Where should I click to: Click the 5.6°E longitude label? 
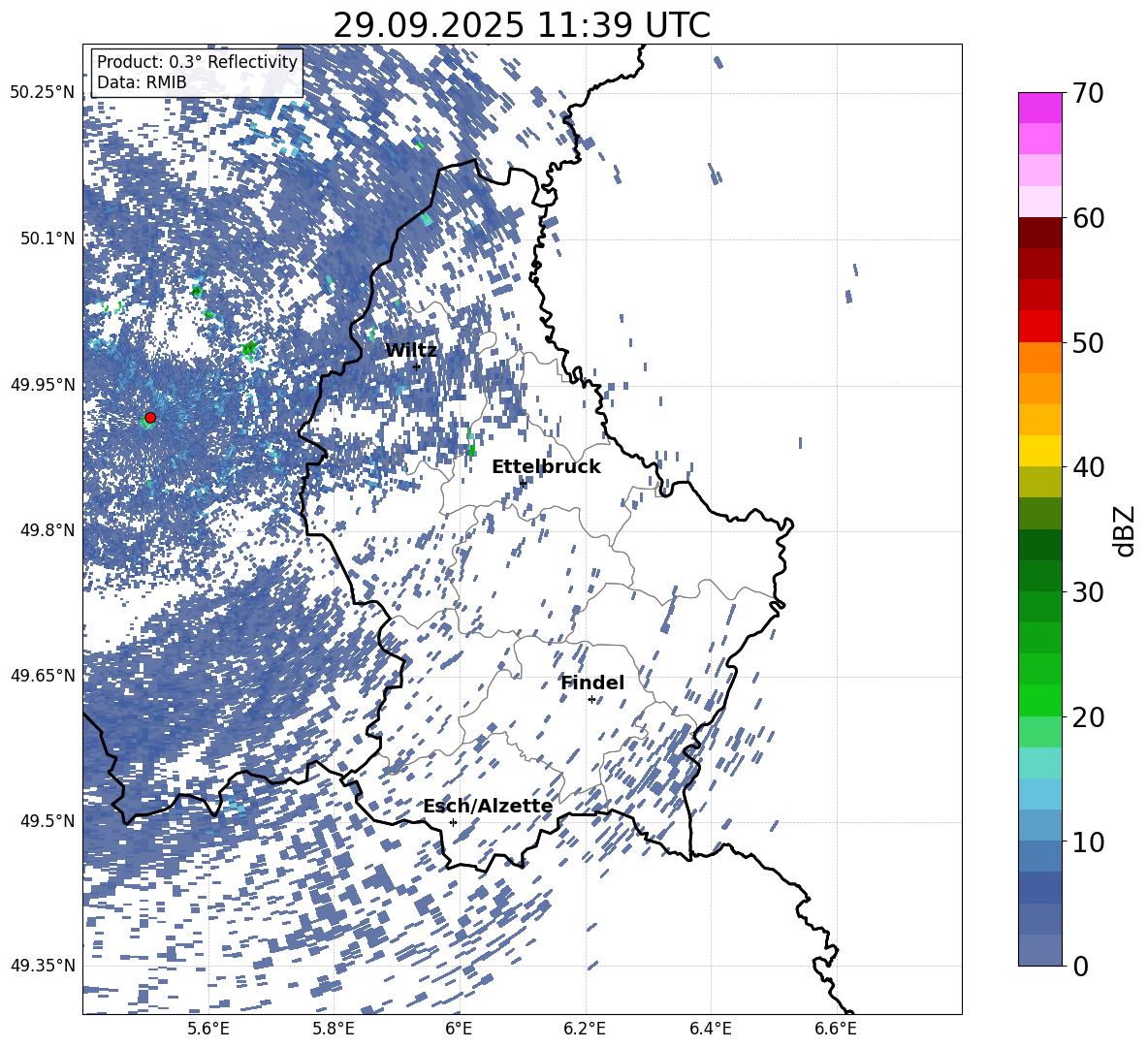coord(208,1029)
